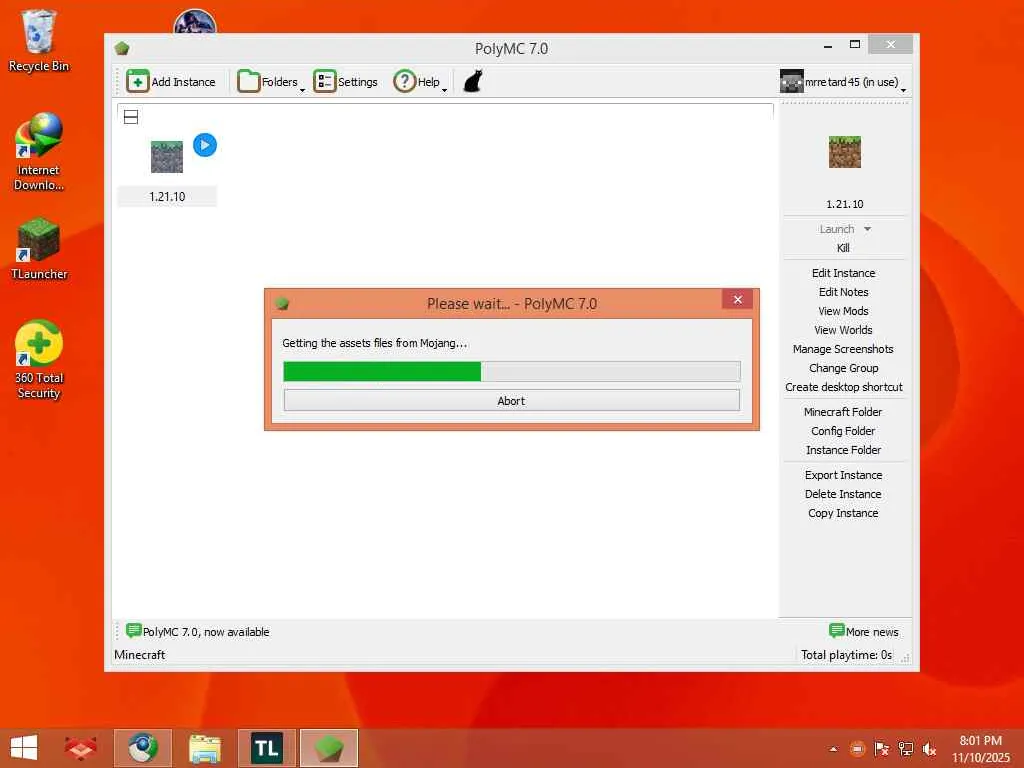Open the Instance Folder
This screenshot has width=1024, height=768.
843,450
